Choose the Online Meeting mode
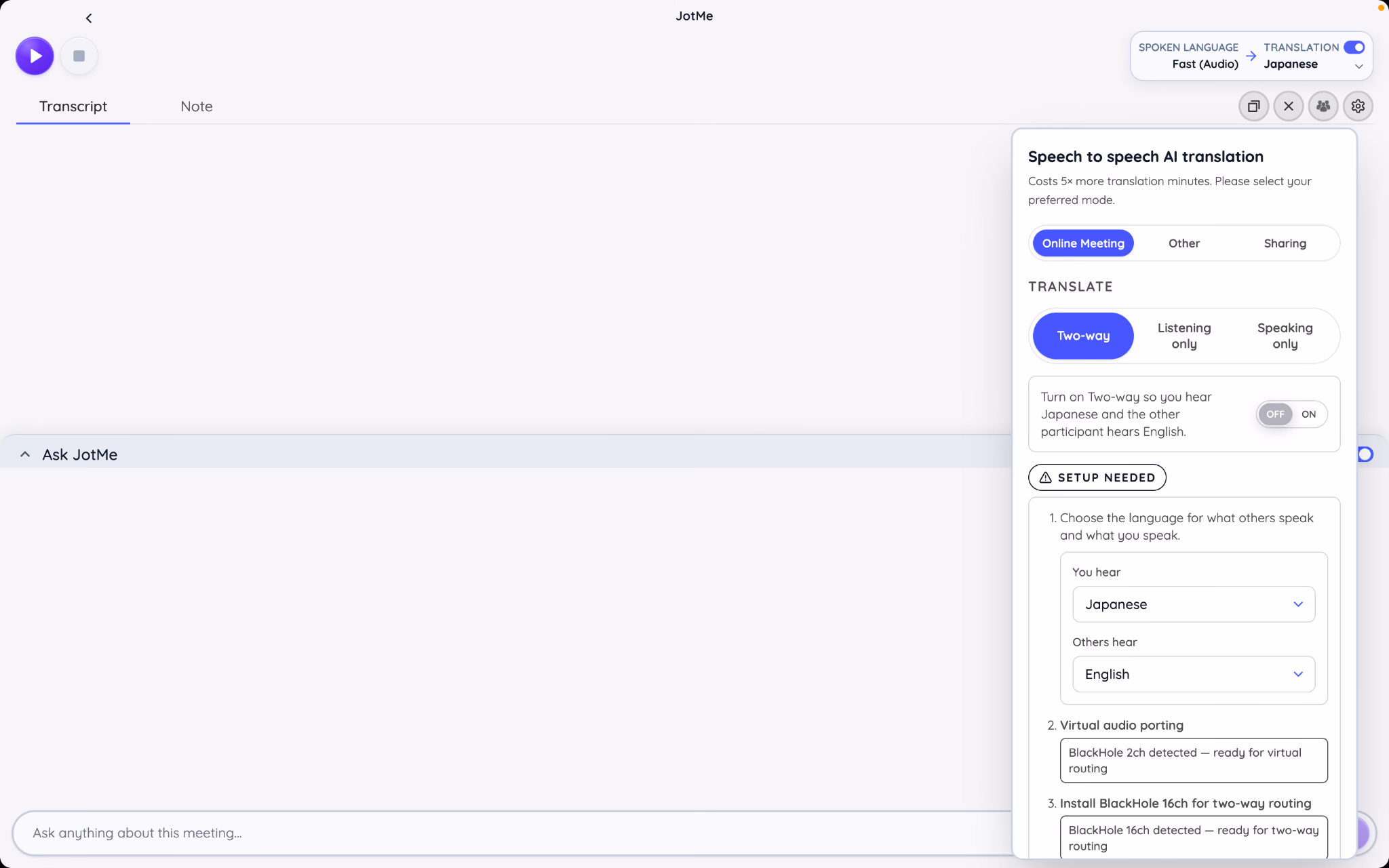 [x=1083, y=243]
